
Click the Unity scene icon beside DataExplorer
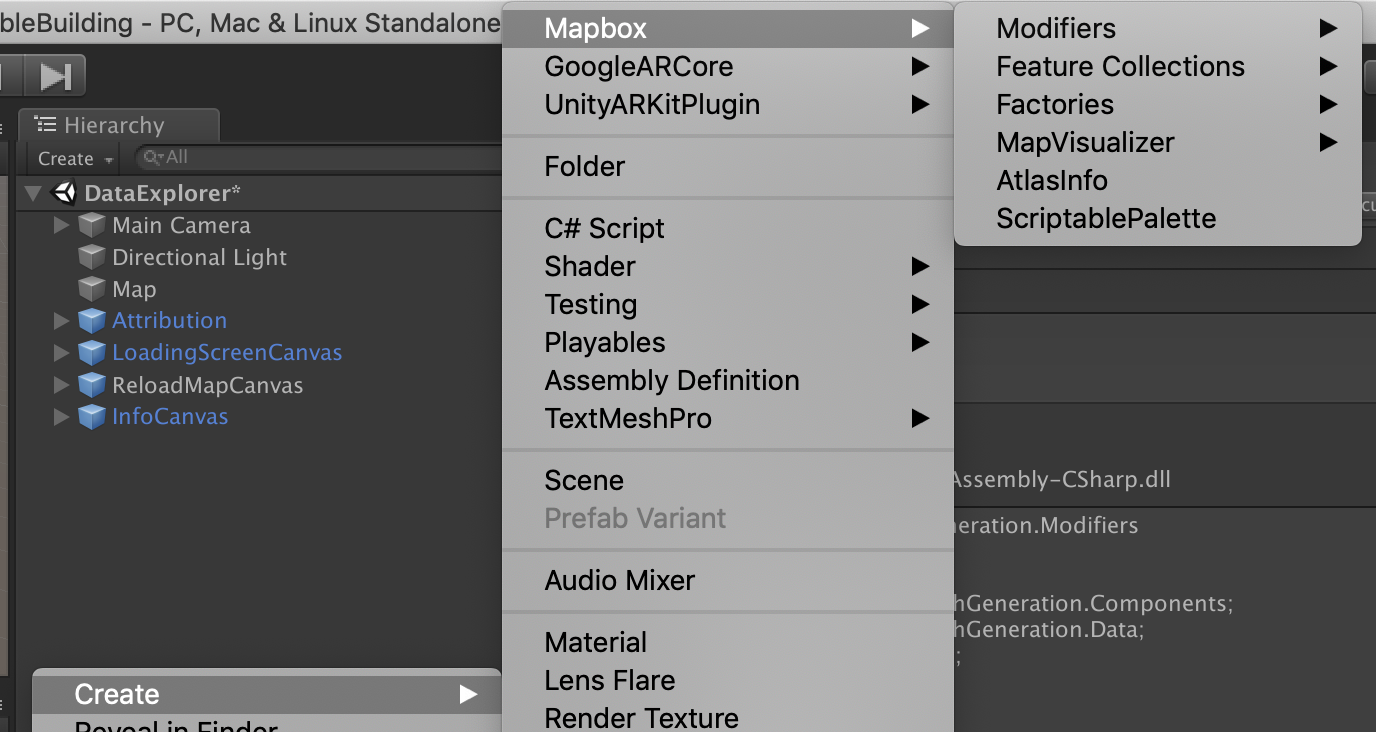pos(64,192)
